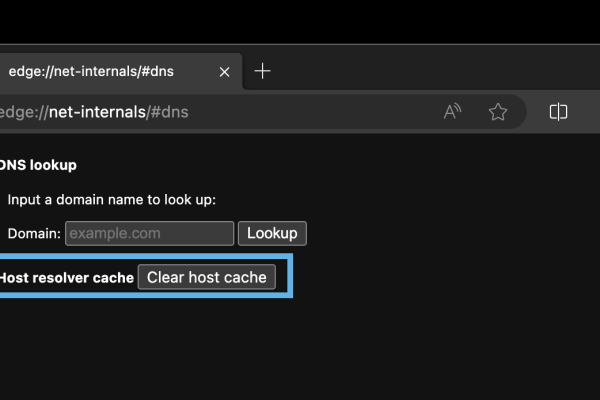Click the DNS lookup heading
Image resolution: width=600 pixels, height=400 pixels.
coord(38,165)
